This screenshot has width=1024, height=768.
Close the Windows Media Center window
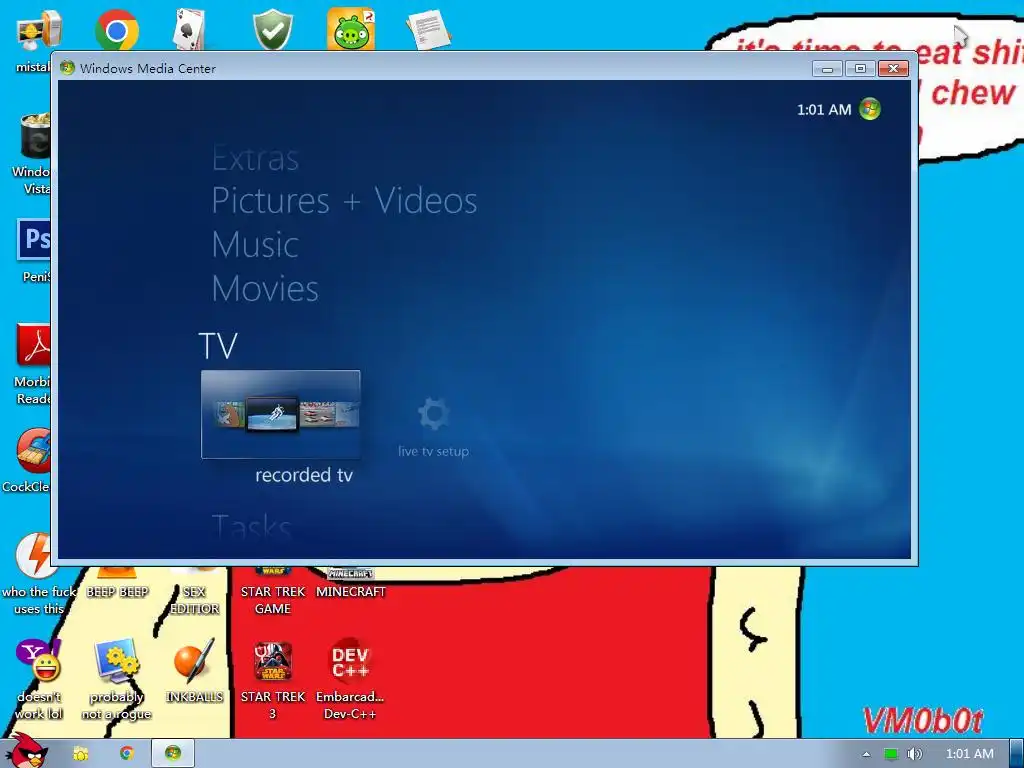coord(893,69)
